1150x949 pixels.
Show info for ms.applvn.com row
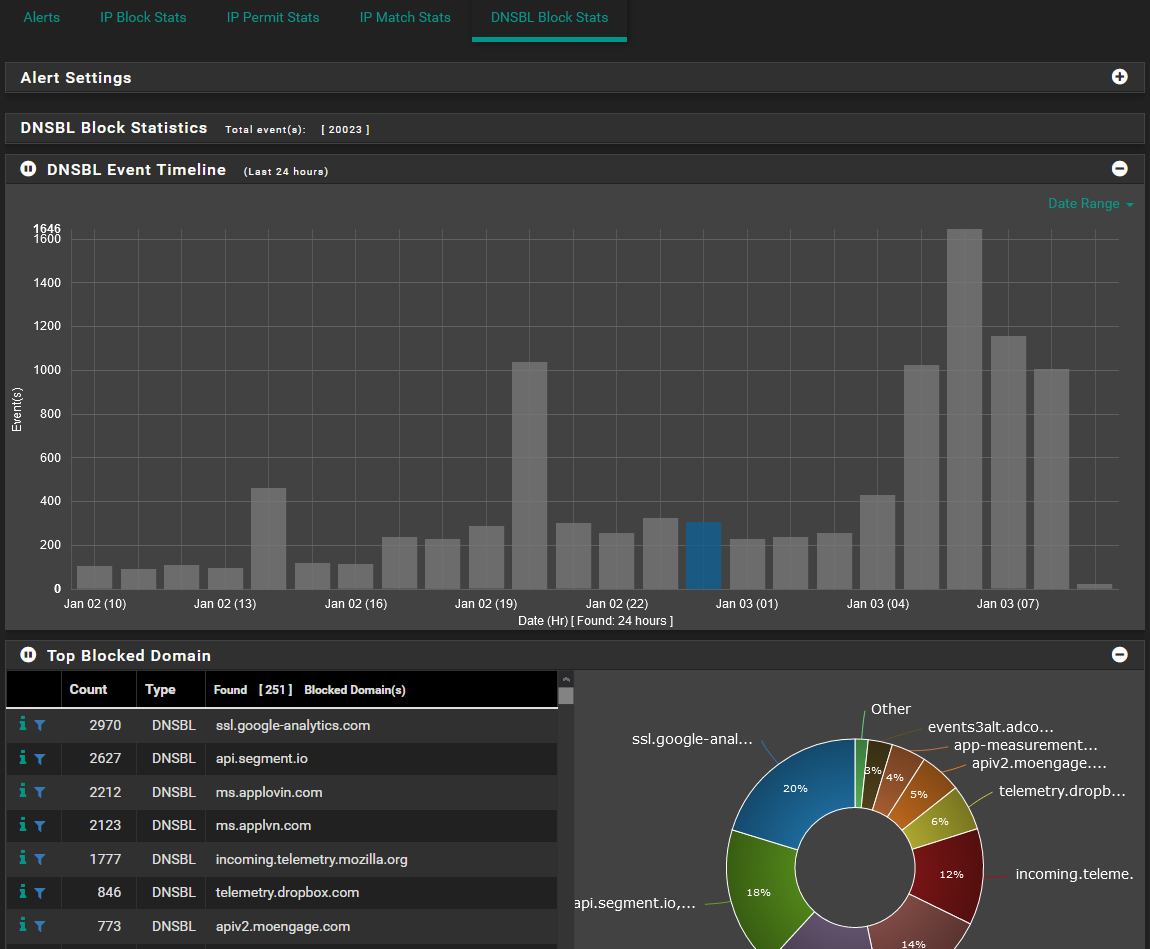click(x=23, y=824)
